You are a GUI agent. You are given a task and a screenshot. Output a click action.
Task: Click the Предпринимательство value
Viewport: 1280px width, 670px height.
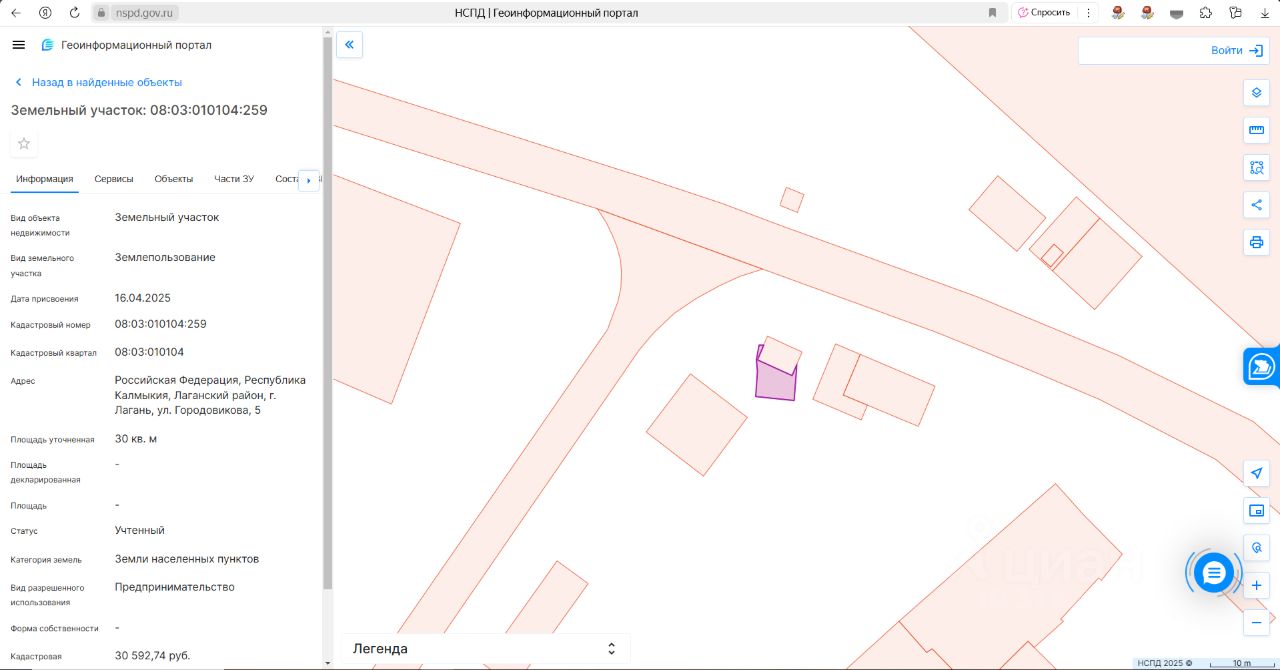point(175,587)
